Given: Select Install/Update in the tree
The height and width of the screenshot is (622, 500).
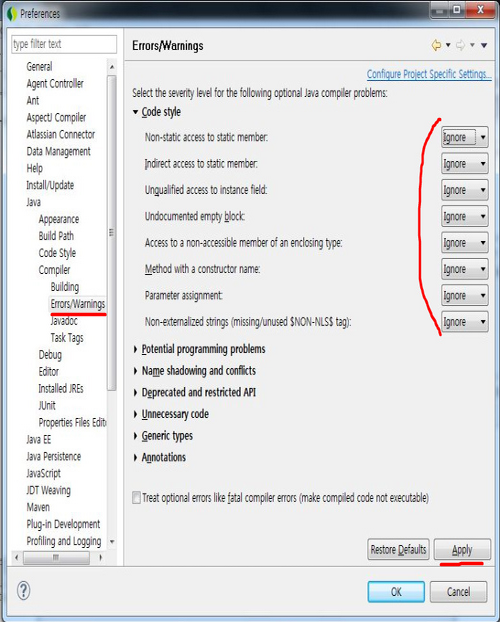Looking at the screenshot, I should (50, 185).
